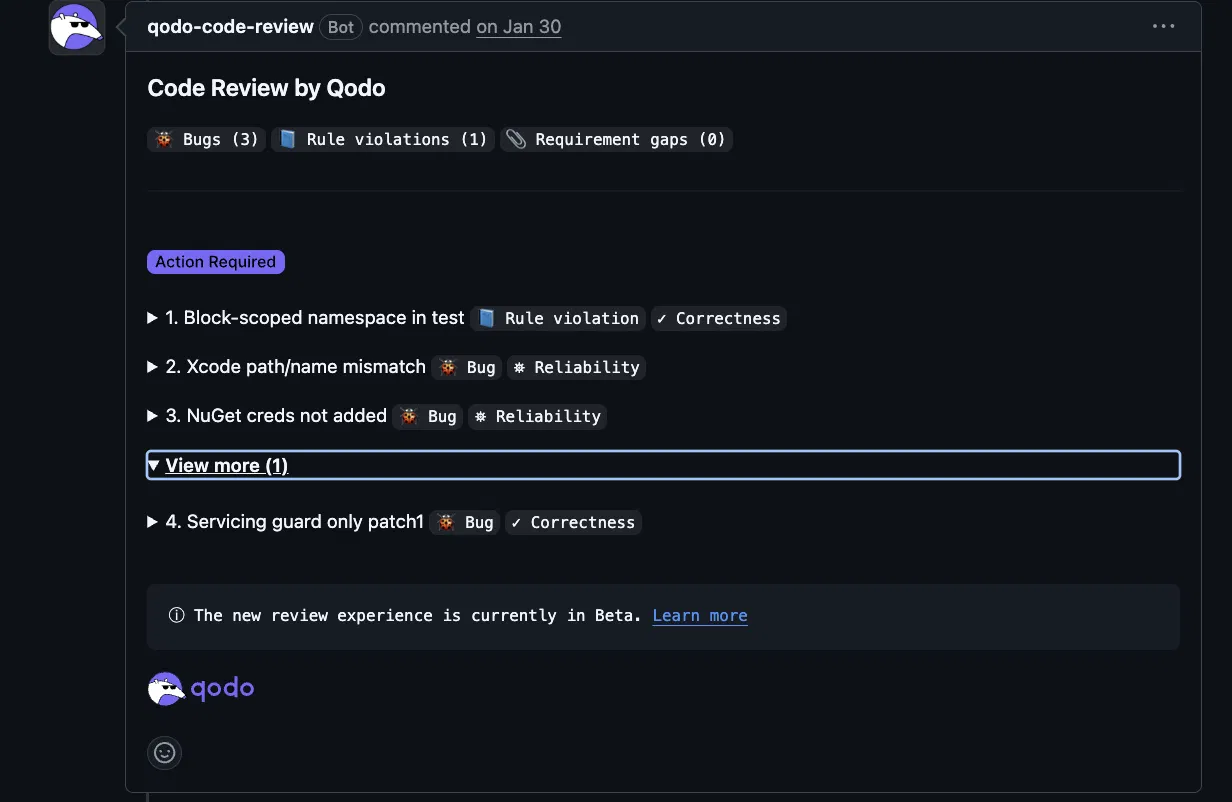
Task: Click the Reliability tag on item 2
Action: pos(576,367)
